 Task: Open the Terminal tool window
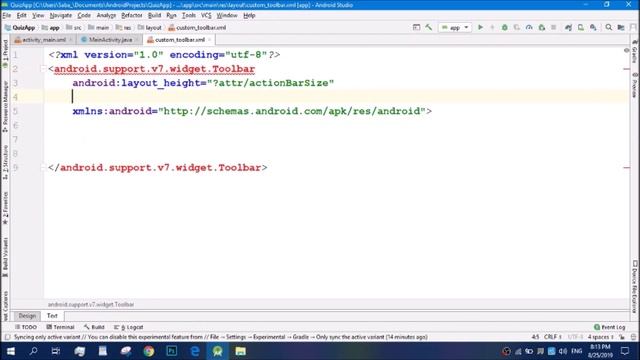pyautogui.click(x=60, y=327)
